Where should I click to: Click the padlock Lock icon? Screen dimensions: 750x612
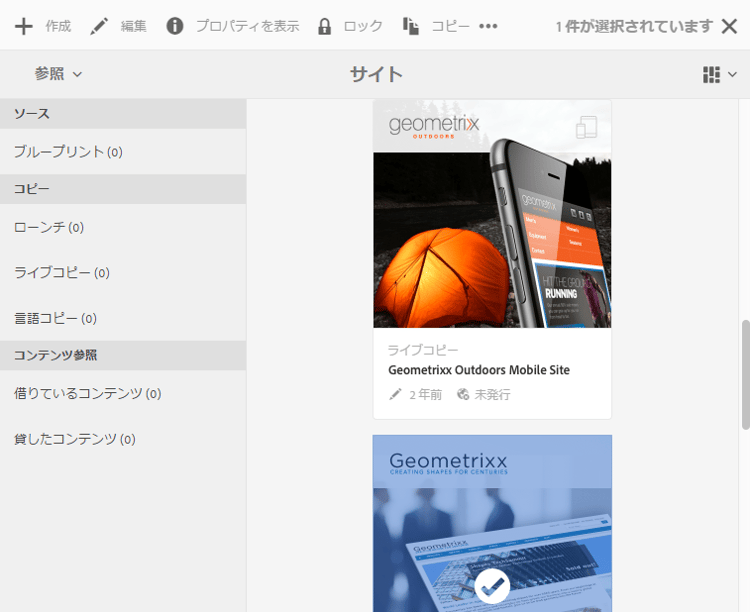tap(324, 26)
